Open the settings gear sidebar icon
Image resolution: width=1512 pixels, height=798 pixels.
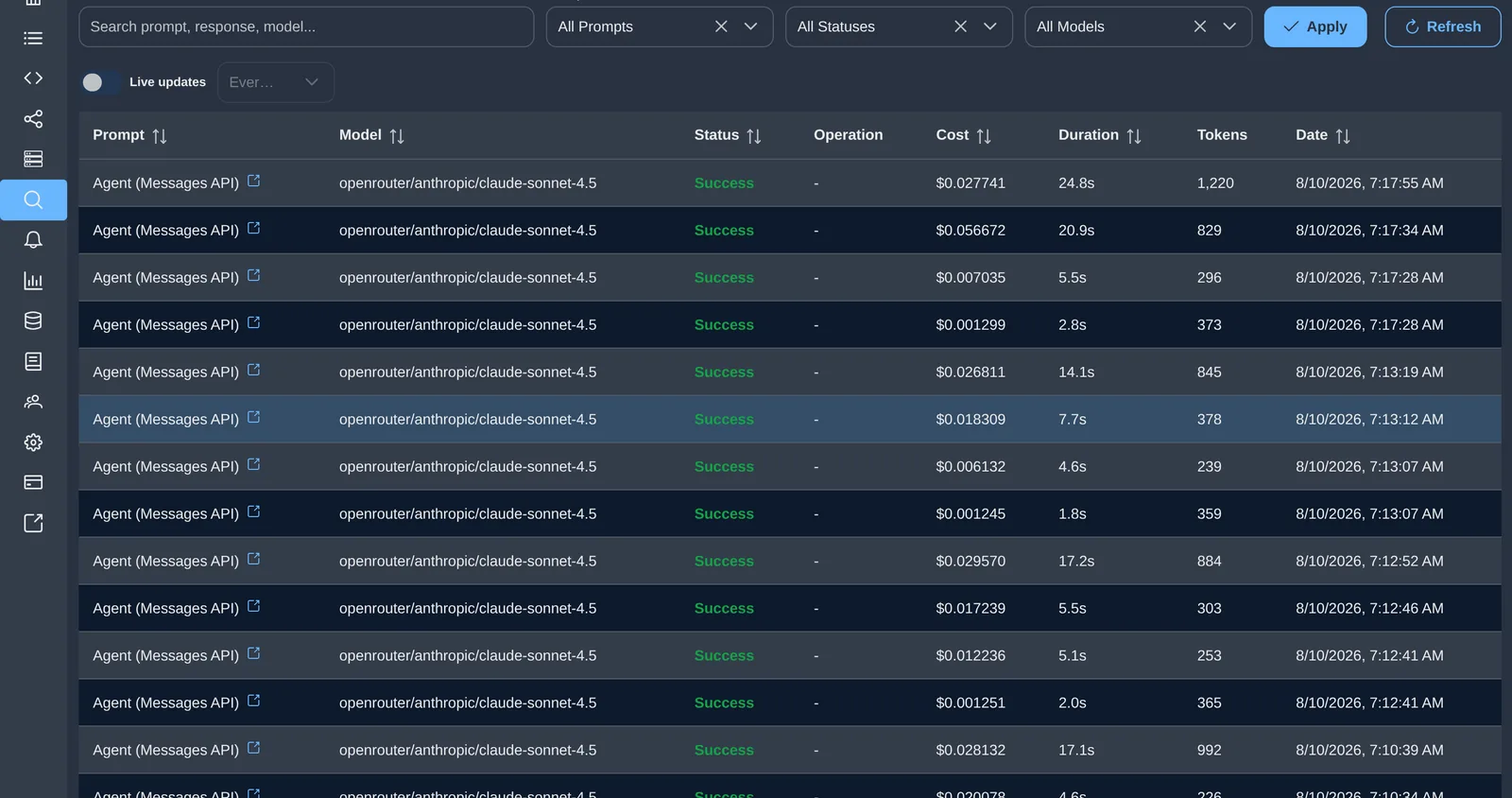click(33, 442)
